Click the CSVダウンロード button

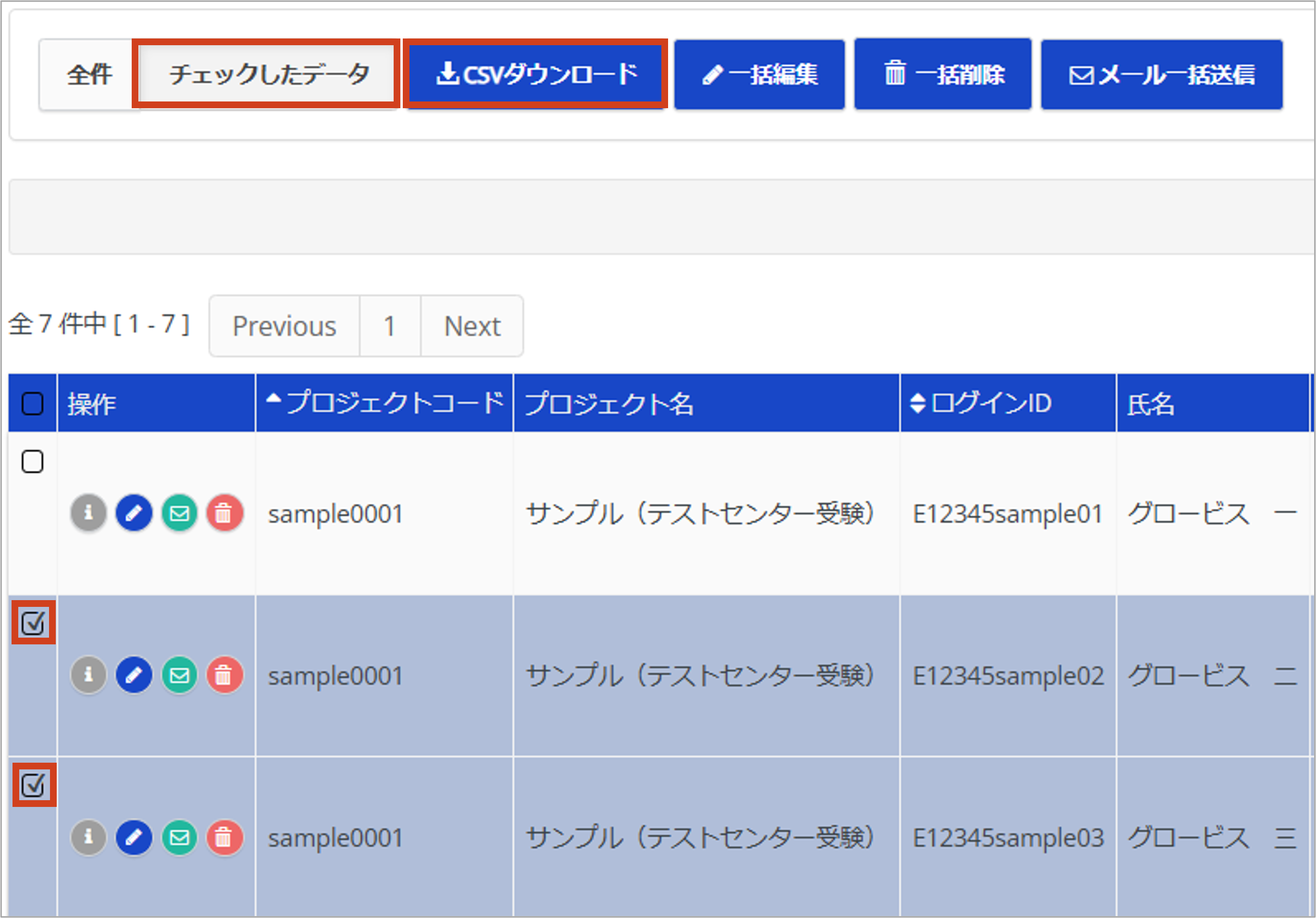click(x=535, y=74)
